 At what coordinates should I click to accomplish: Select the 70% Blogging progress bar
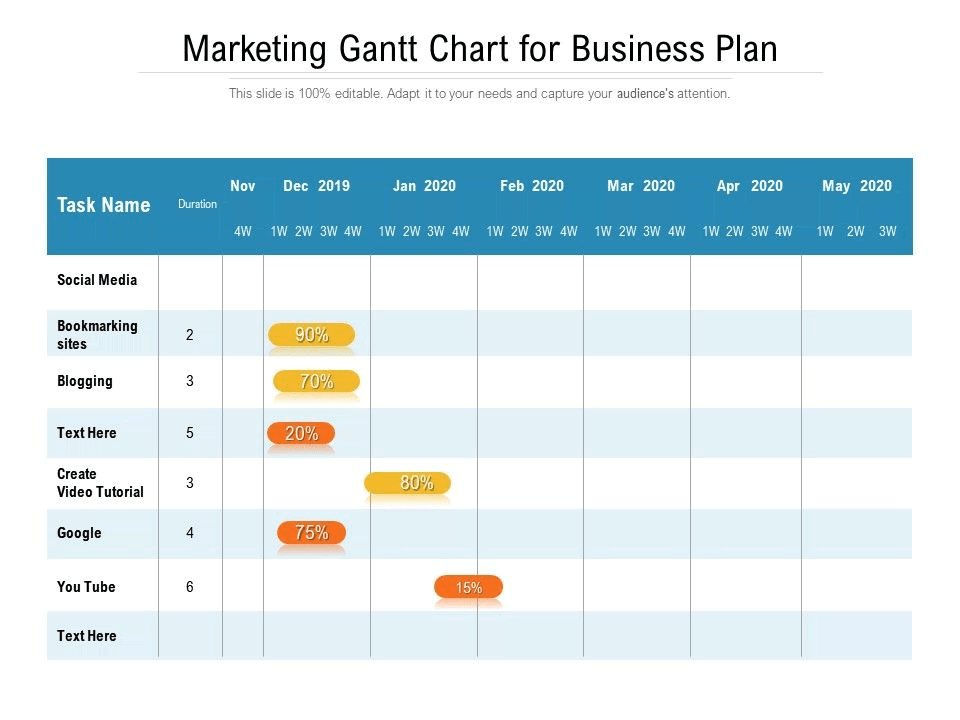[316, 381]
